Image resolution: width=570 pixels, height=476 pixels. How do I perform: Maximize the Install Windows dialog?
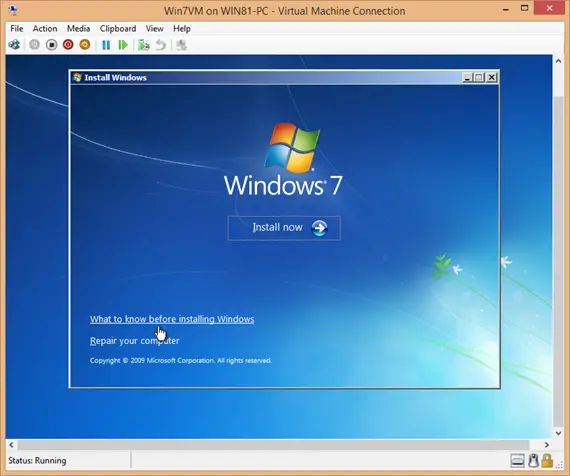[x=479, y=77]
